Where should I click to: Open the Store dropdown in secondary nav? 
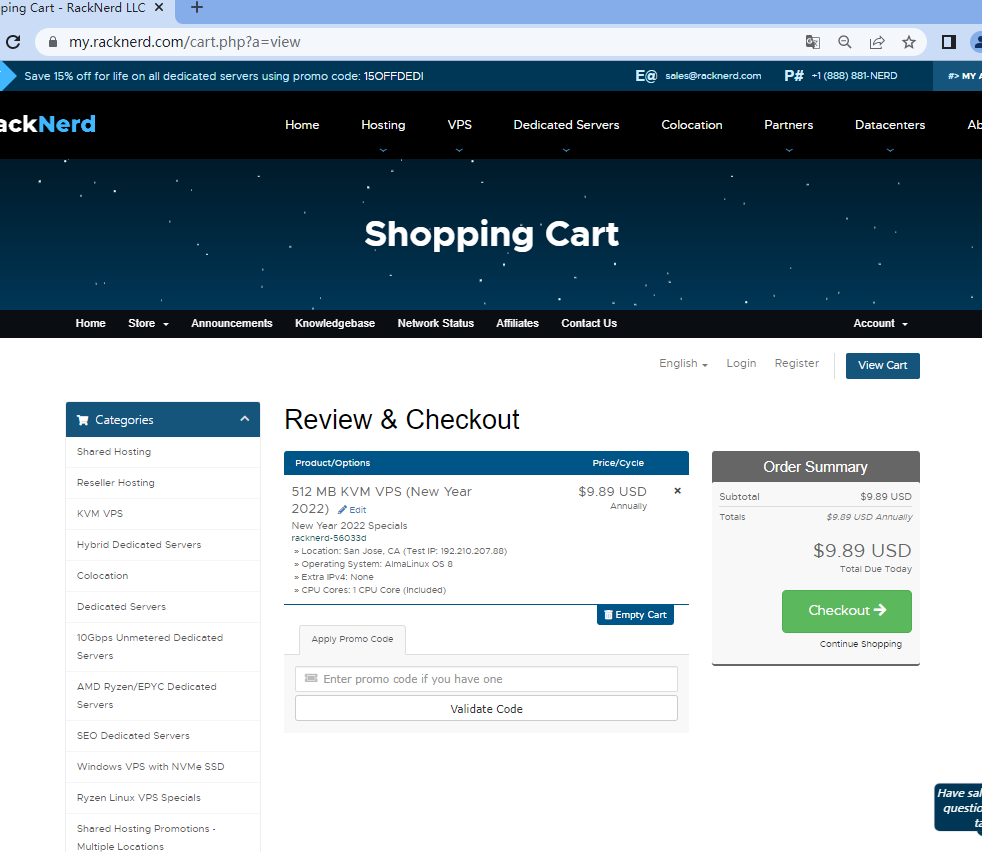pos(148,323)
